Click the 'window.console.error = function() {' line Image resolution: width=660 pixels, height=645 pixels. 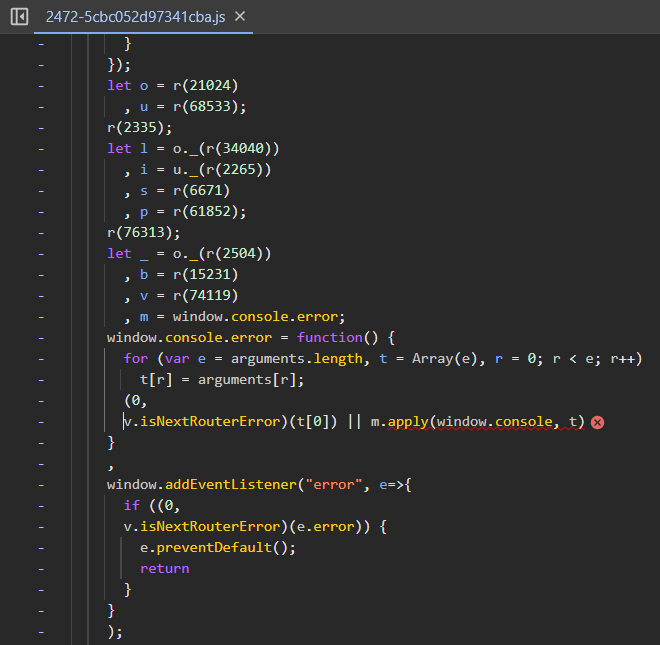251,338
